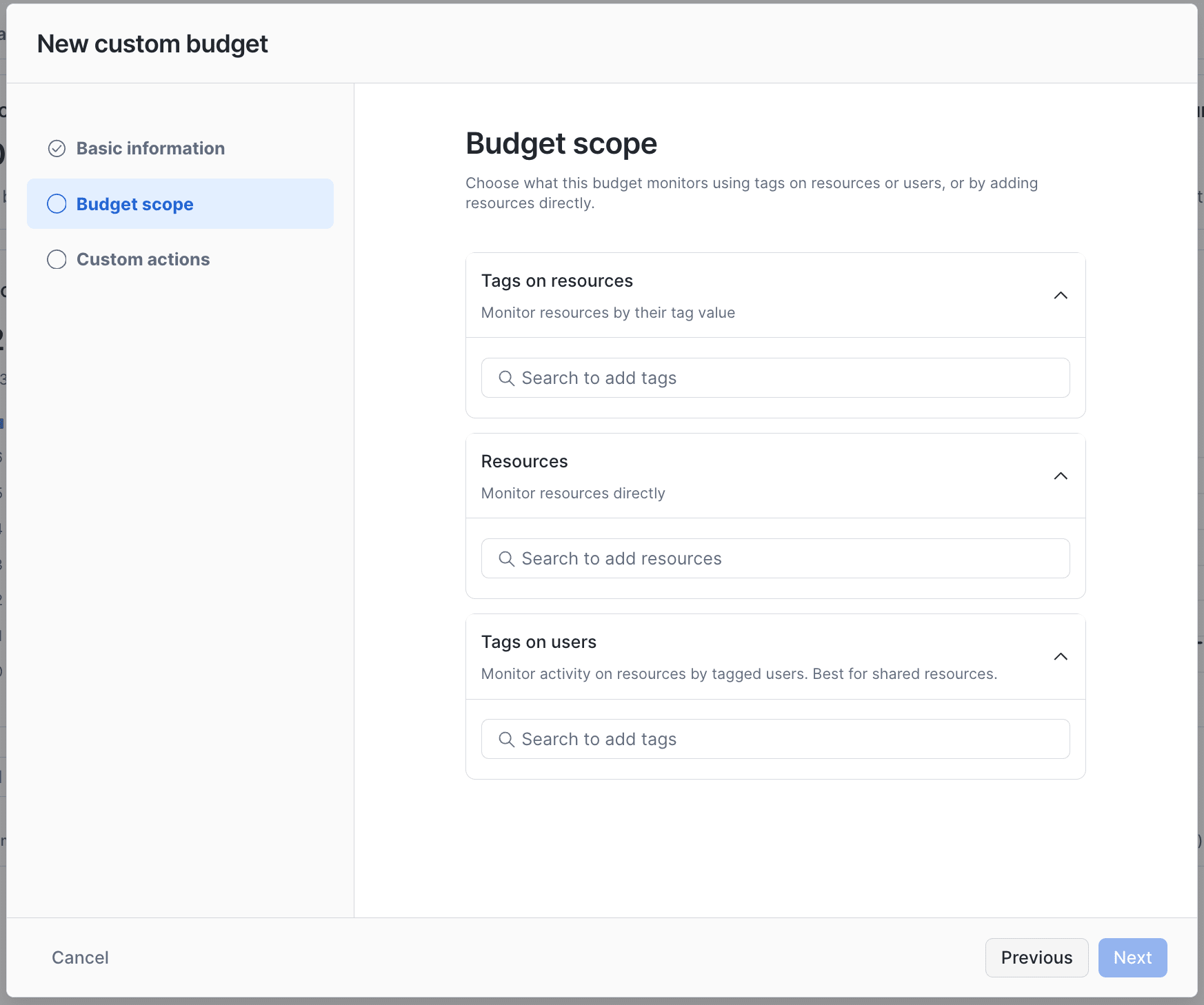1204x1005 pixels.
Task: Click the 'Monitor resources by their tag value' text
Action: [608, 313]
